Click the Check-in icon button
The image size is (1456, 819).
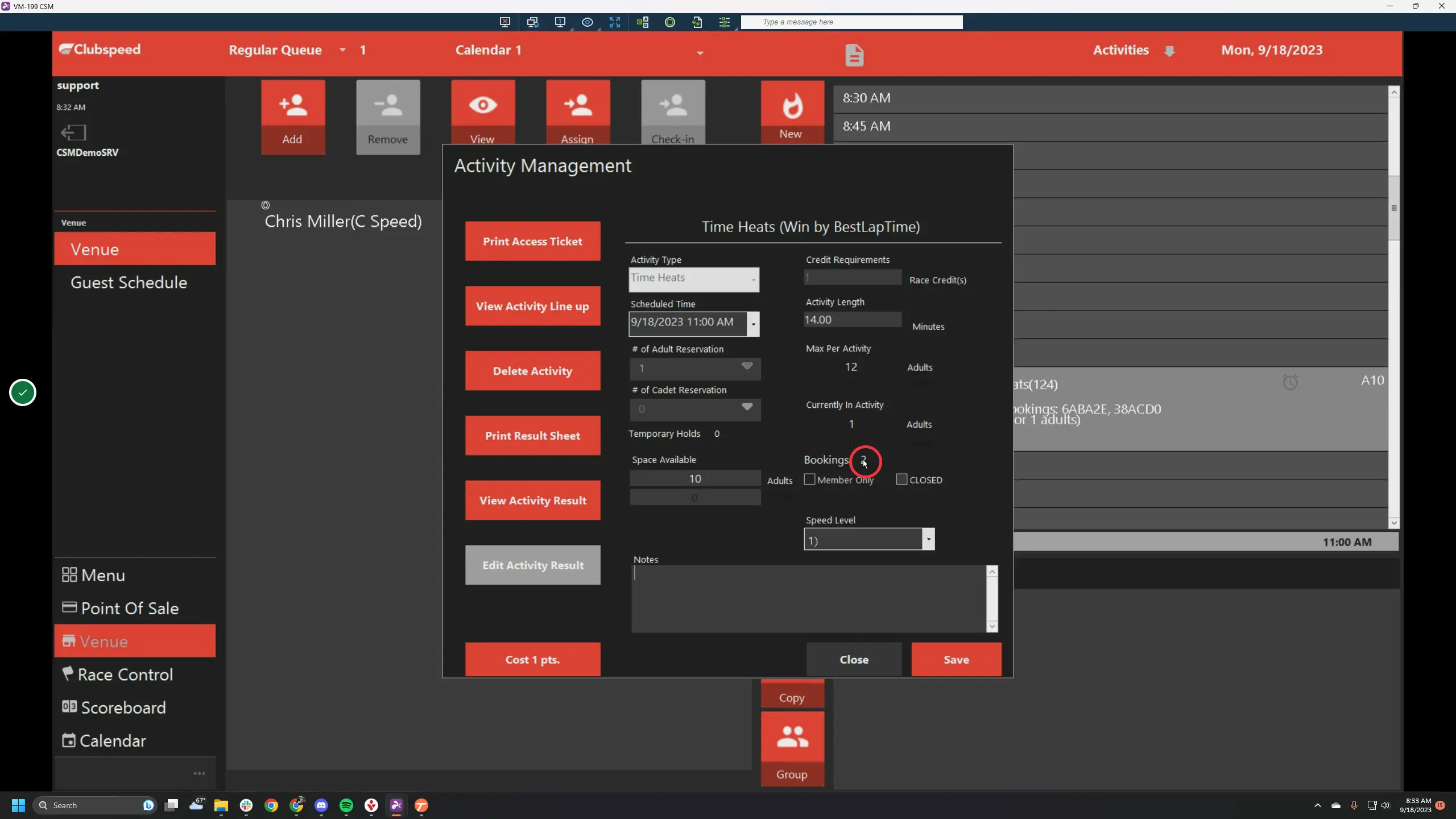point(673,112)
